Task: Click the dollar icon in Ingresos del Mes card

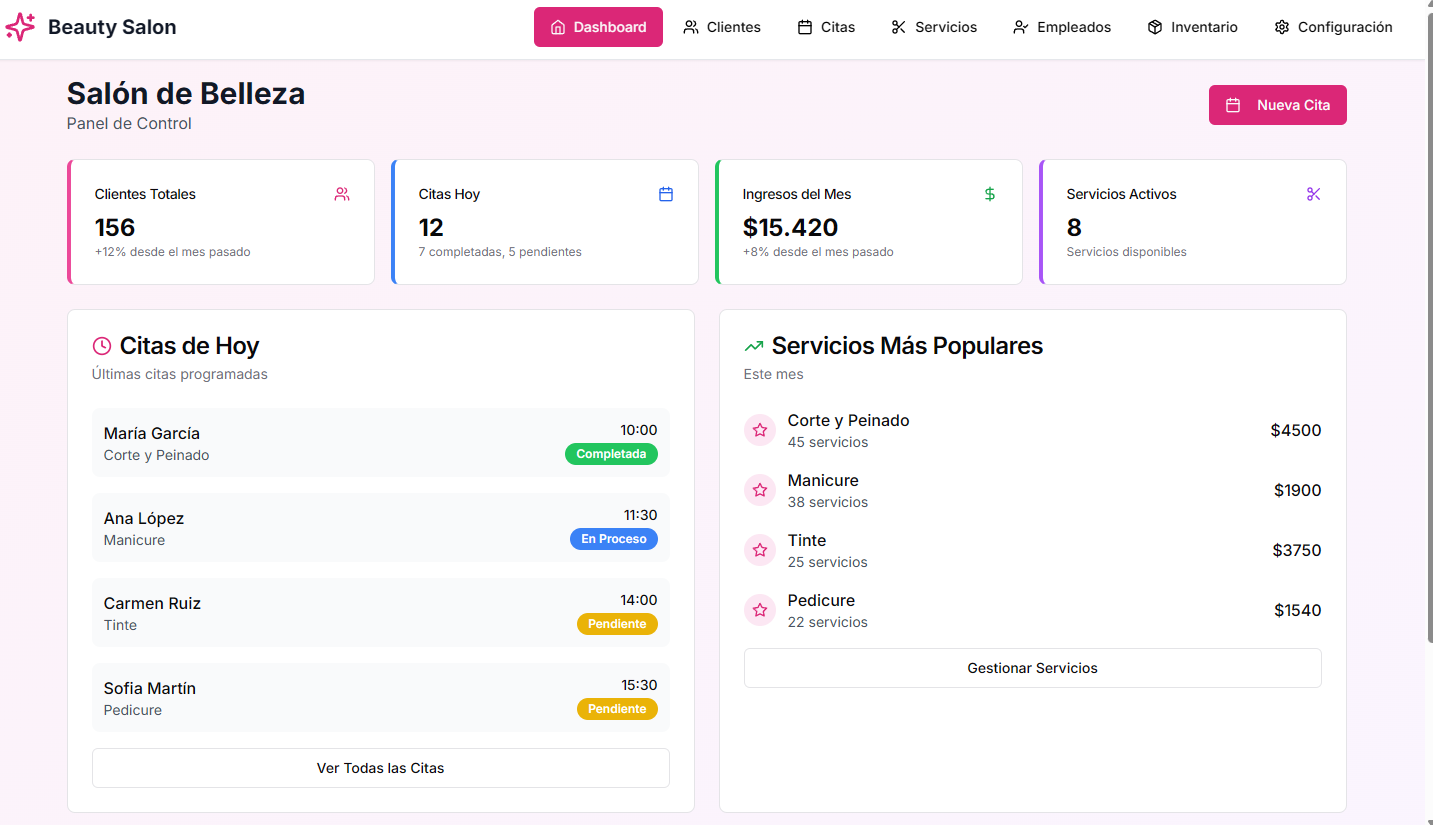Action: 990,194
